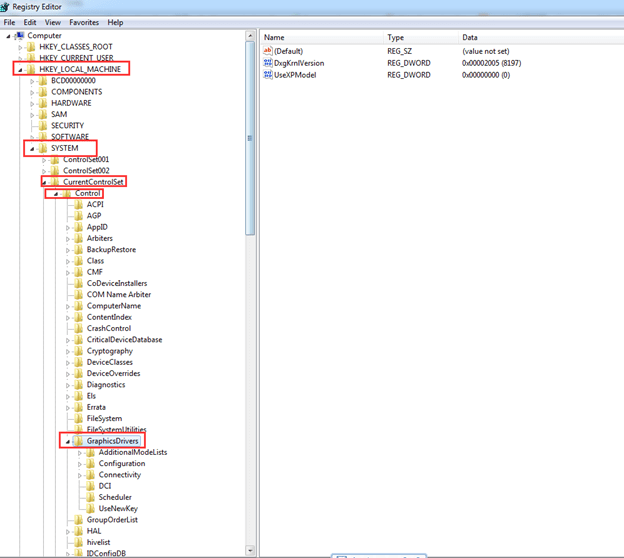The width and height of the screenshot is (624, 558).
Task: Expand the AdditionalModeLists subkey
Action: click(x=80, y=453)
